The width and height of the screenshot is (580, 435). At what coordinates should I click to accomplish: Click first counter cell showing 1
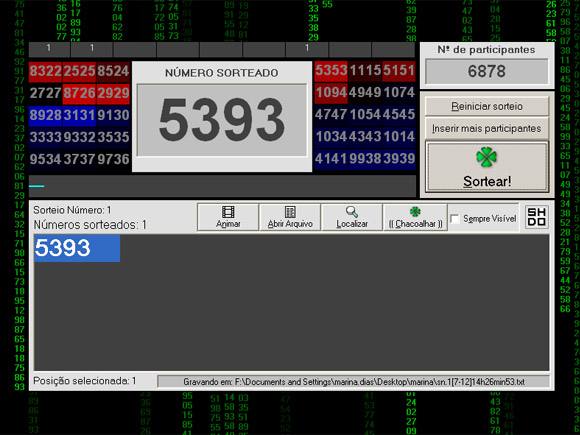tap(49, 48)
